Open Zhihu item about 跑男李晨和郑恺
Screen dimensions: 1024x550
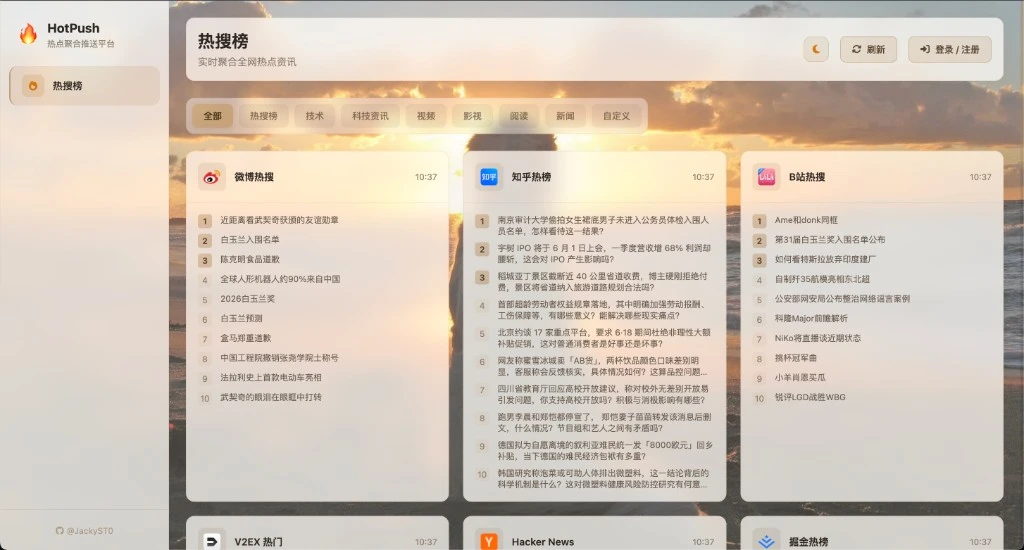[604, 423]
